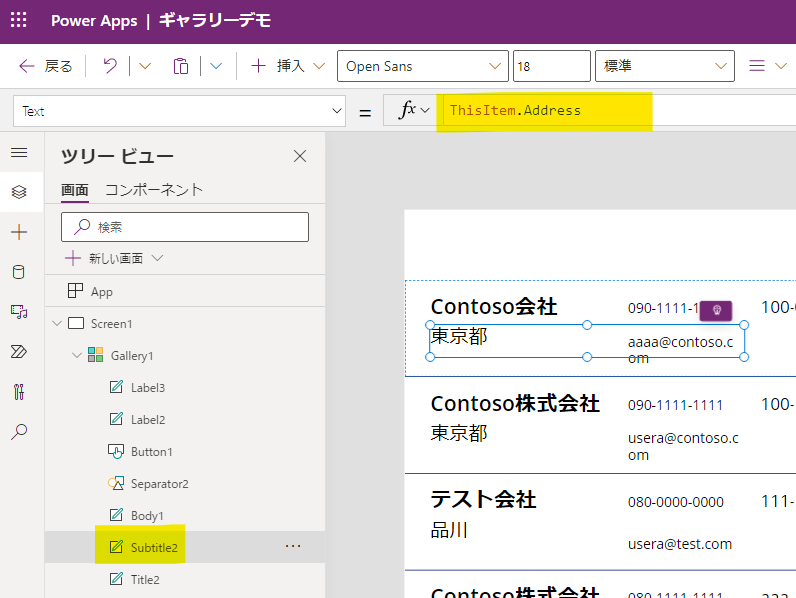Click the ギャラリーデモ app name in header
Image resolution: width=796 pixels, height=598 pixels.
click(x=215, y=21)
